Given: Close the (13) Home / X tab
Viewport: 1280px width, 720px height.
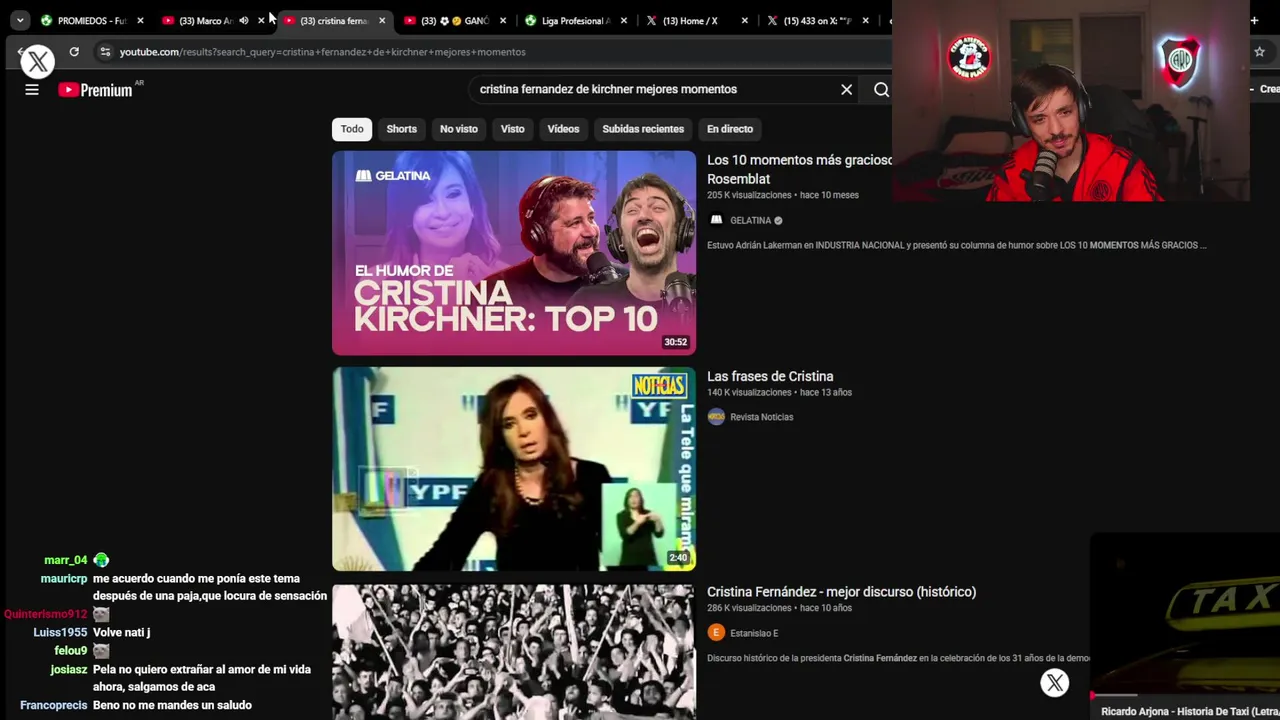Looking at the screenshot, I should pyautogui.click(x=745, y=20).
